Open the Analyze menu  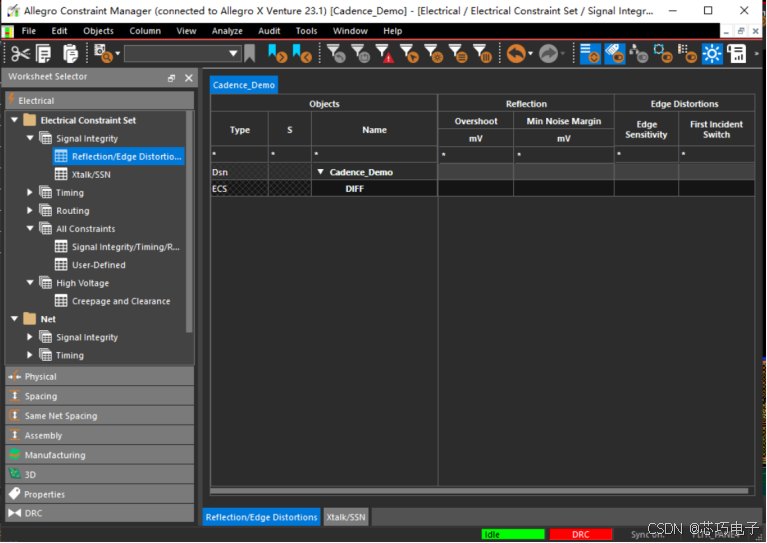click(227, 31)
